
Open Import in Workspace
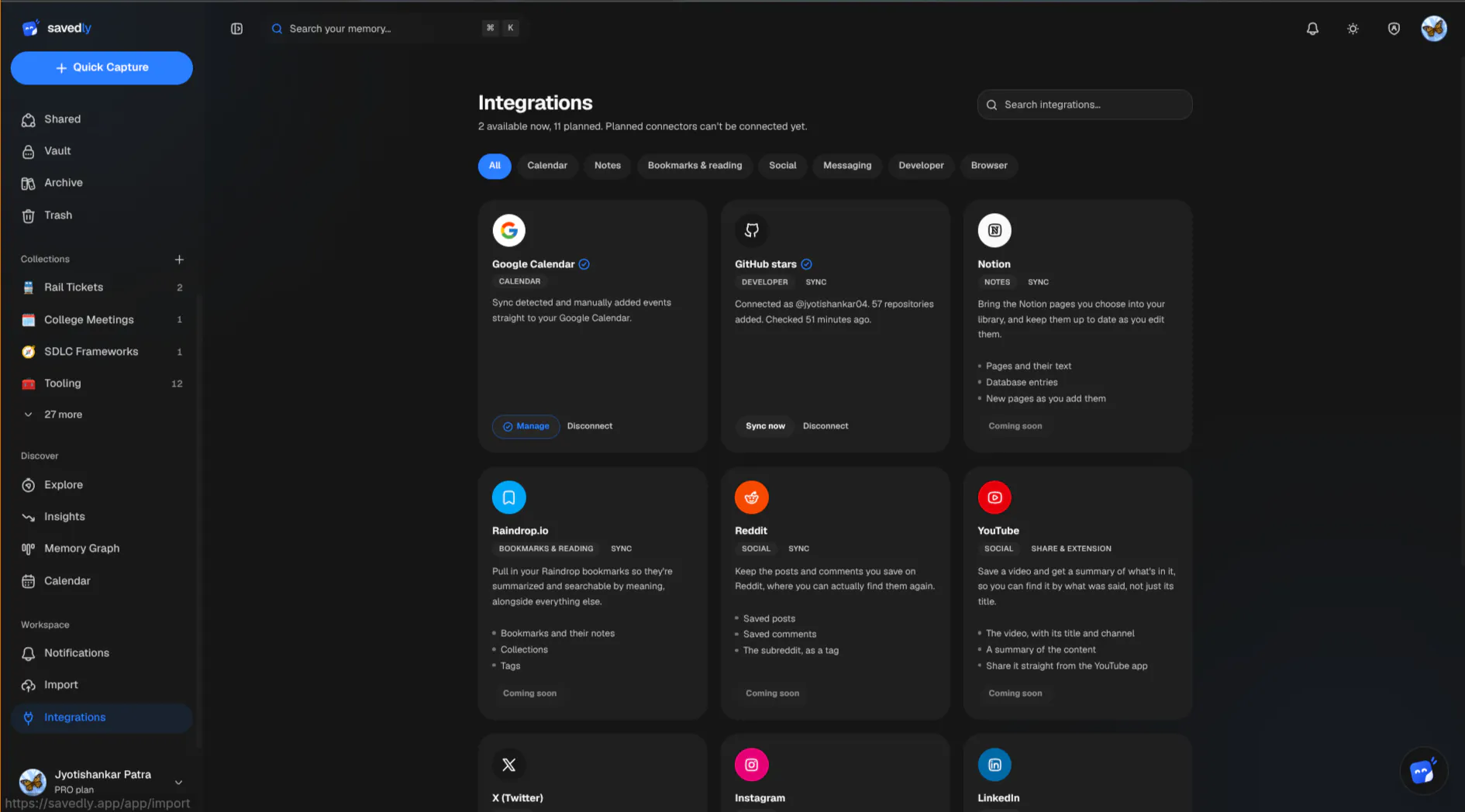coord(102,685)
